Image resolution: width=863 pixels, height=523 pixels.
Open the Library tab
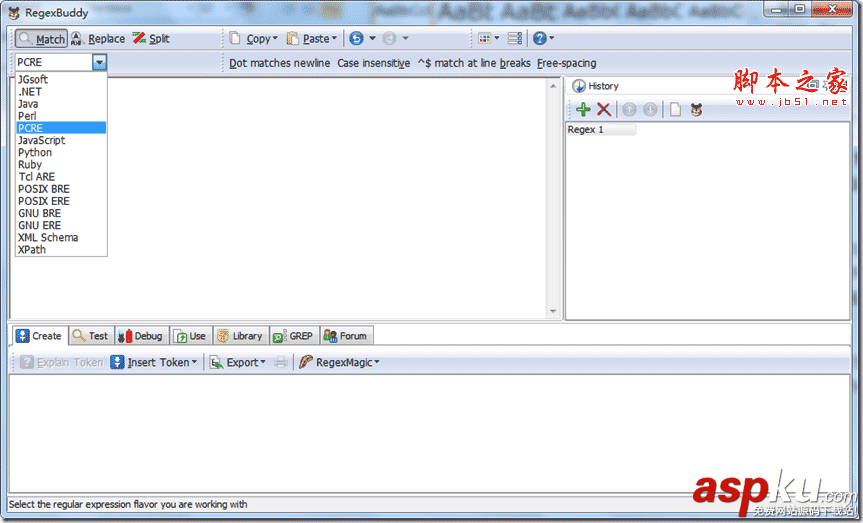240,336
